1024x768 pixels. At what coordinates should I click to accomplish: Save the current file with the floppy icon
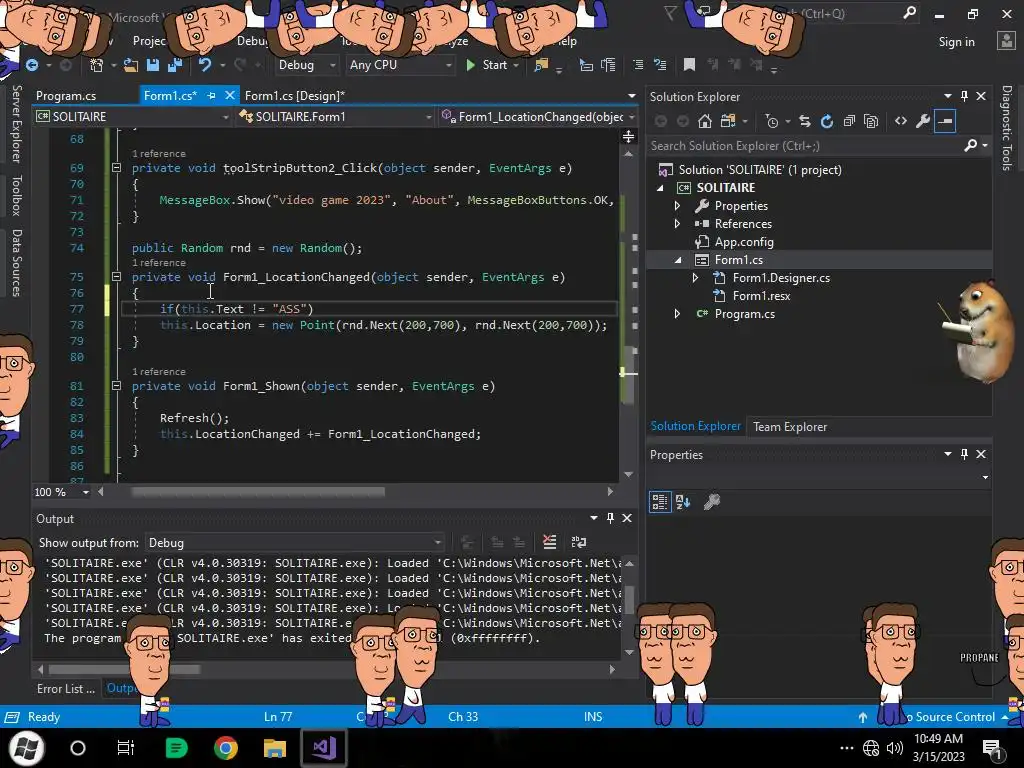point(153,65)
